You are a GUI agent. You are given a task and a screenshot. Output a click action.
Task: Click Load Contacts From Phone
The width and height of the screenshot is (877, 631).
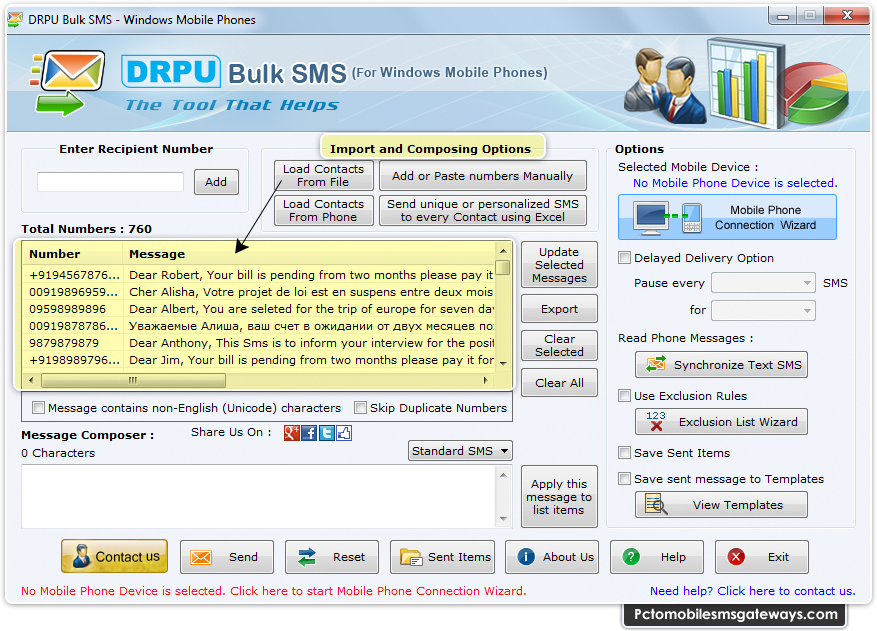coord(323,210)
